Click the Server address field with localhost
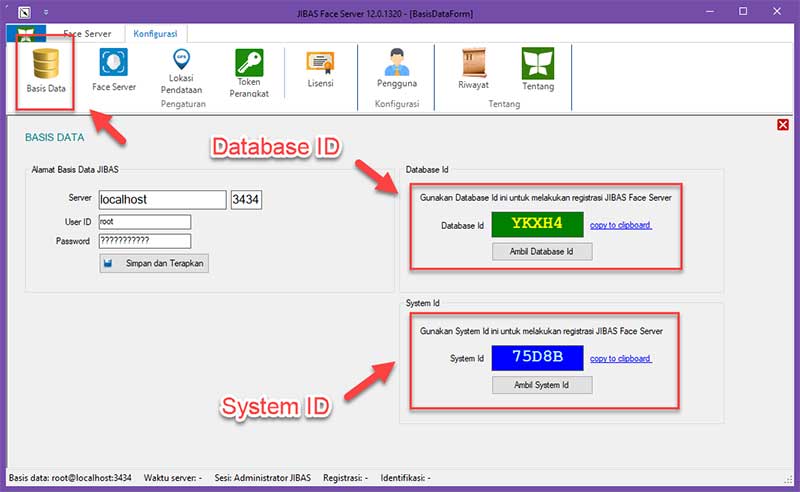Screen dimensions: 800x492 162,200
